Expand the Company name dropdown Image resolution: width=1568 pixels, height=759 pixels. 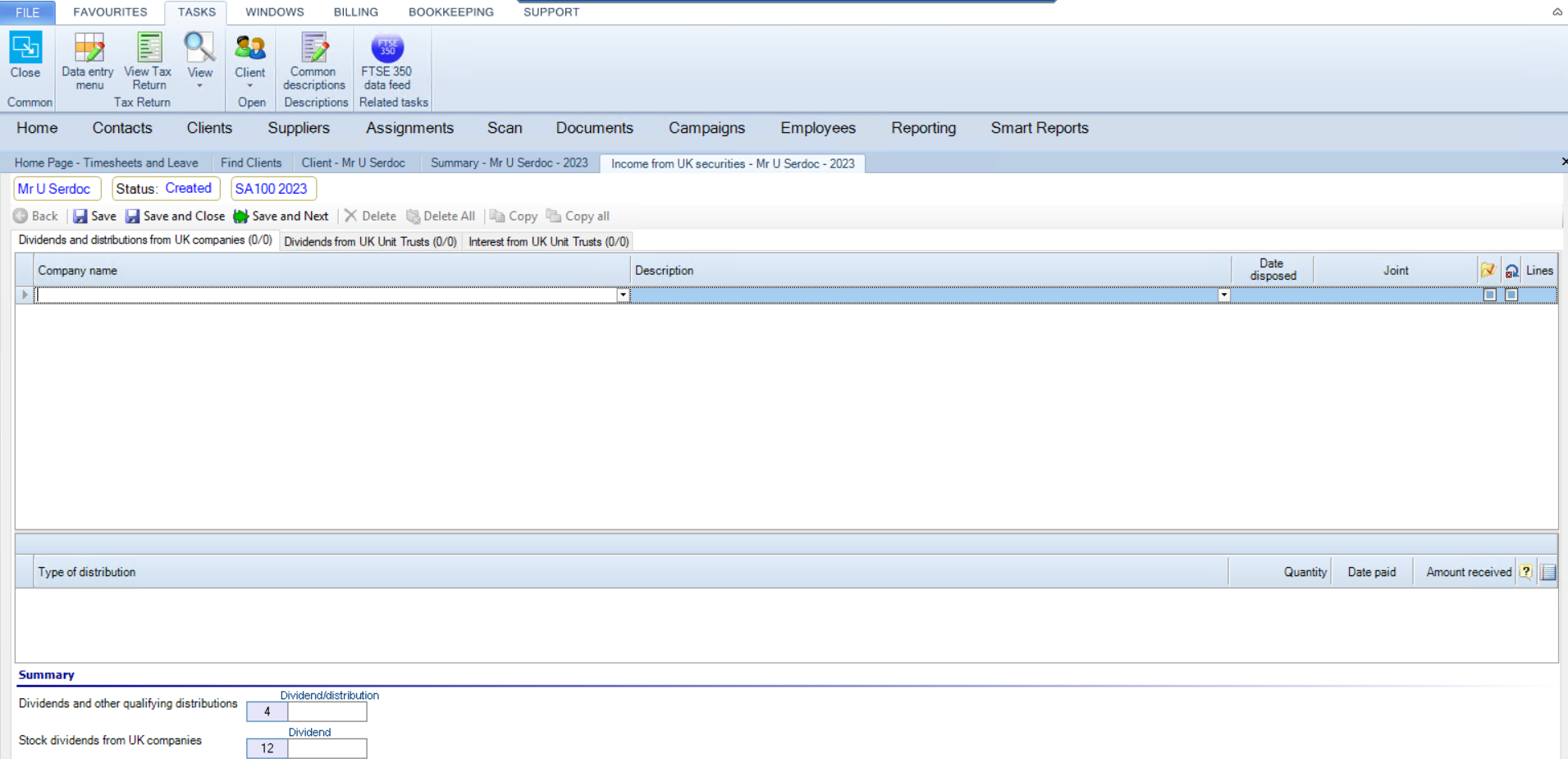pos(623,295)
